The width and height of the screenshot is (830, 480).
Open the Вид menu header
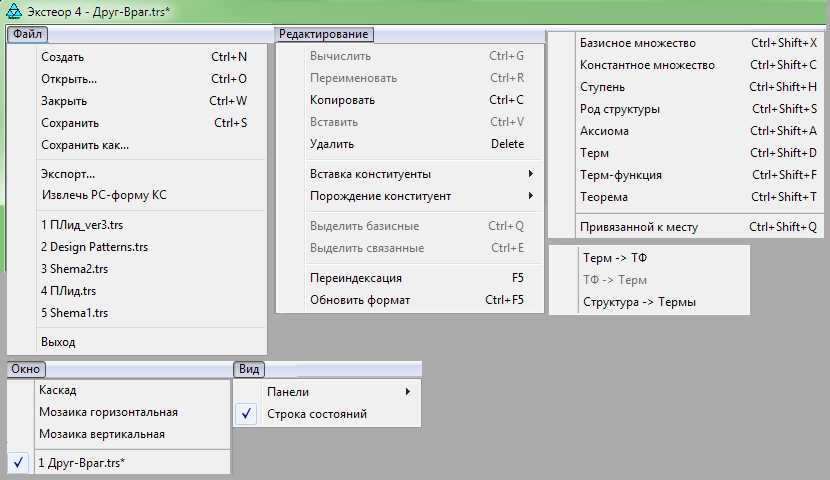[x=249, y=369]
